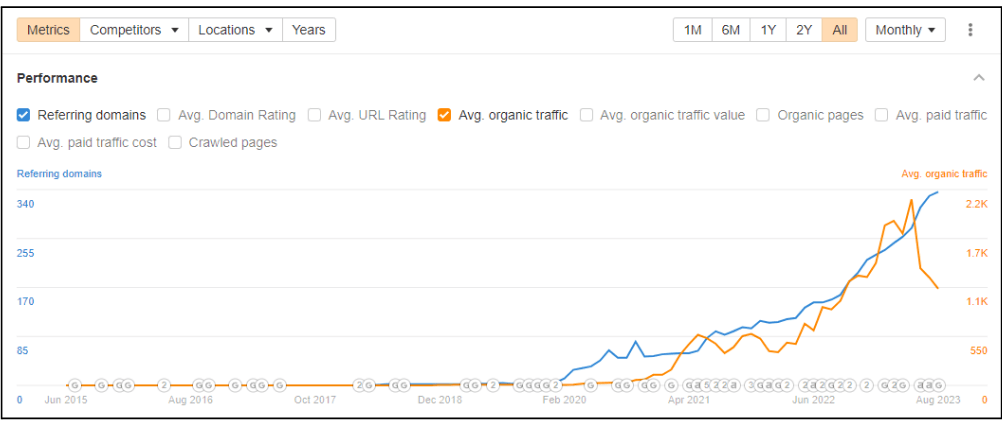Viewport: 1002px width, 430px height.
Task: Enable the Avg. Domain Rating checkbox
Action: tap(165, 115)
